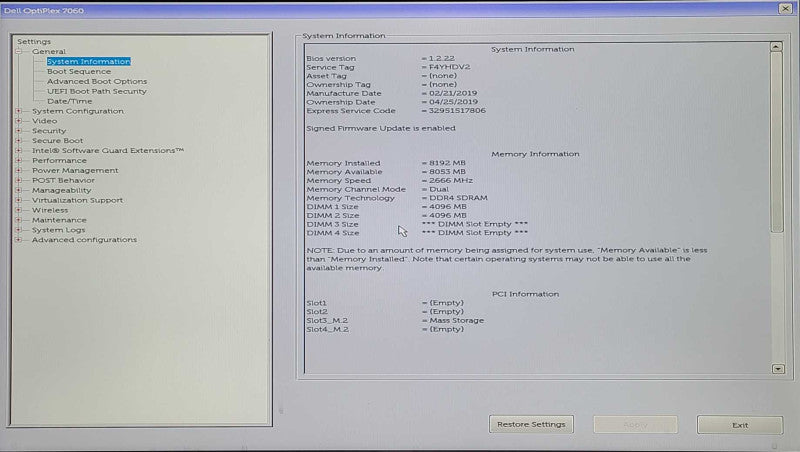The width and height of the screenshot is (800, 452).
Task: Click the Memory Speed value 2666 MHz
Action: [x=451, y=181]
